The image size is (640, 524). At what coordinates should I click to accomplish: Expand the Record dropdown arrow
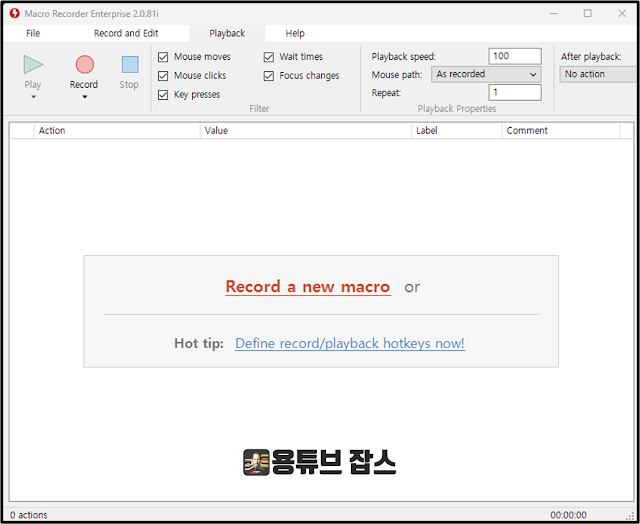(84, 97)
